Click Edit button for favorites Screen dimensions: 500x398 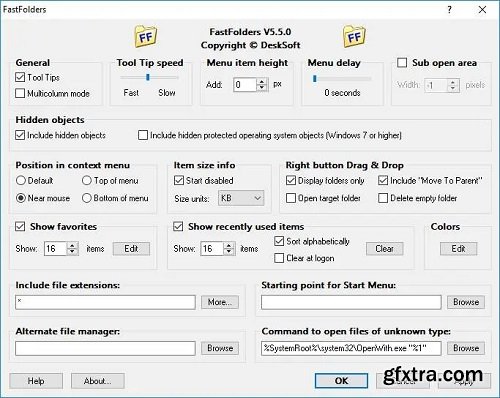131,249
